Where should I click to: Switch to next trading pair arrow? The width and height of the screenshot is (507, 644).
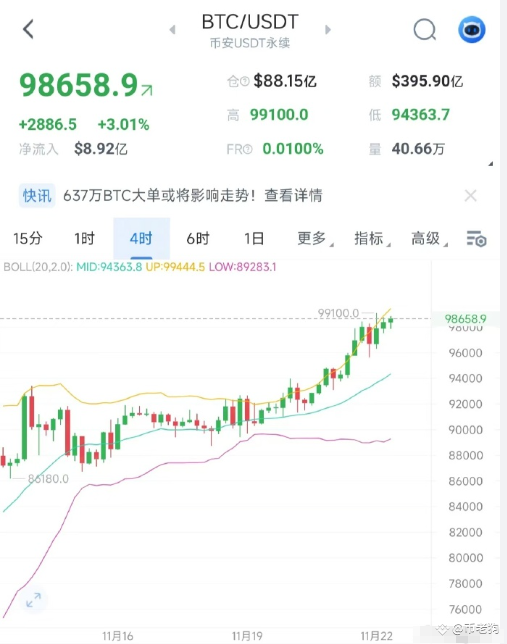click(327, 30)
